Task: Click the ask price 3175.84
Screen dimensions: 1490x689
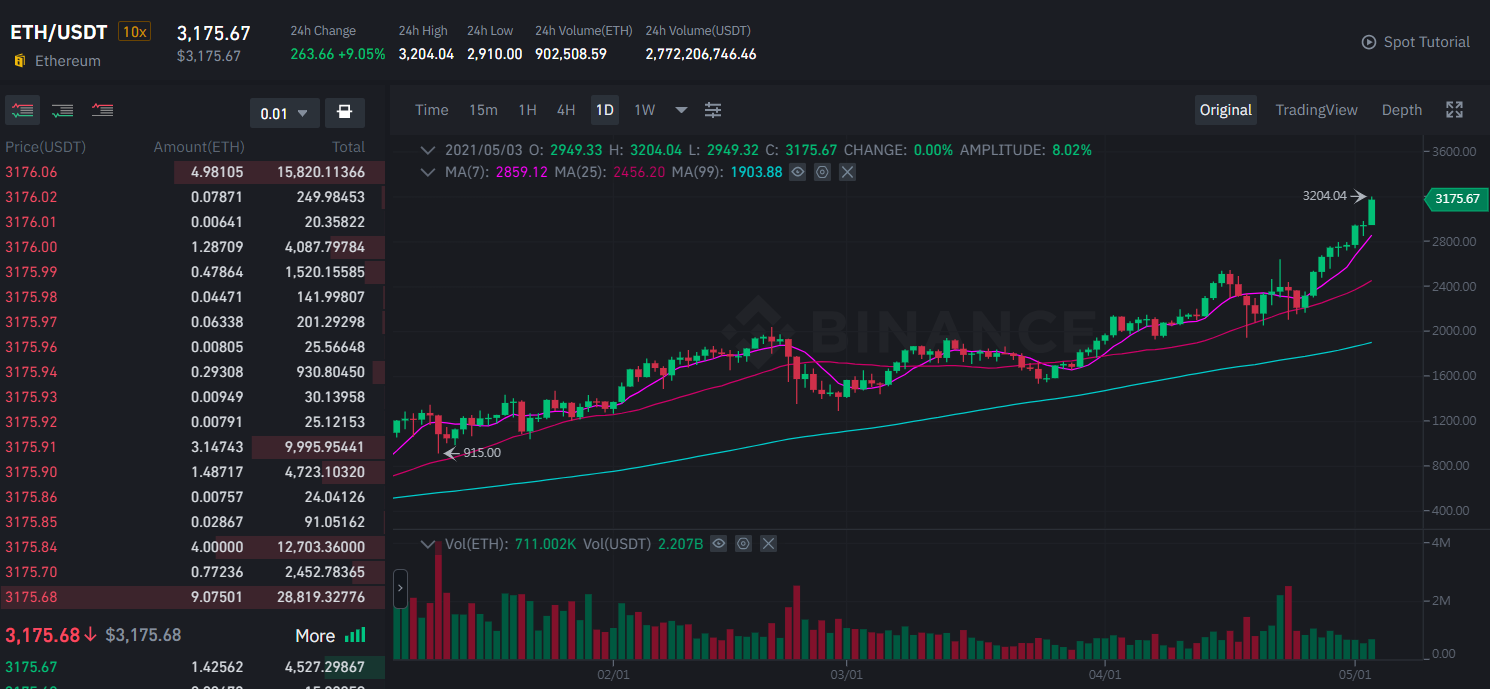Action: tap(31, 547)
